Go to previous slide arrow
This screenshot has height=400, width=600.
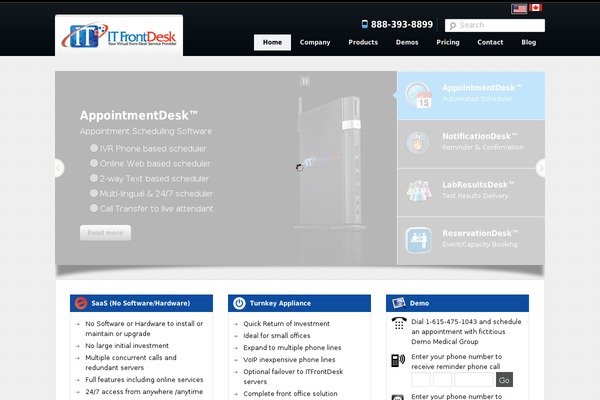59,168
